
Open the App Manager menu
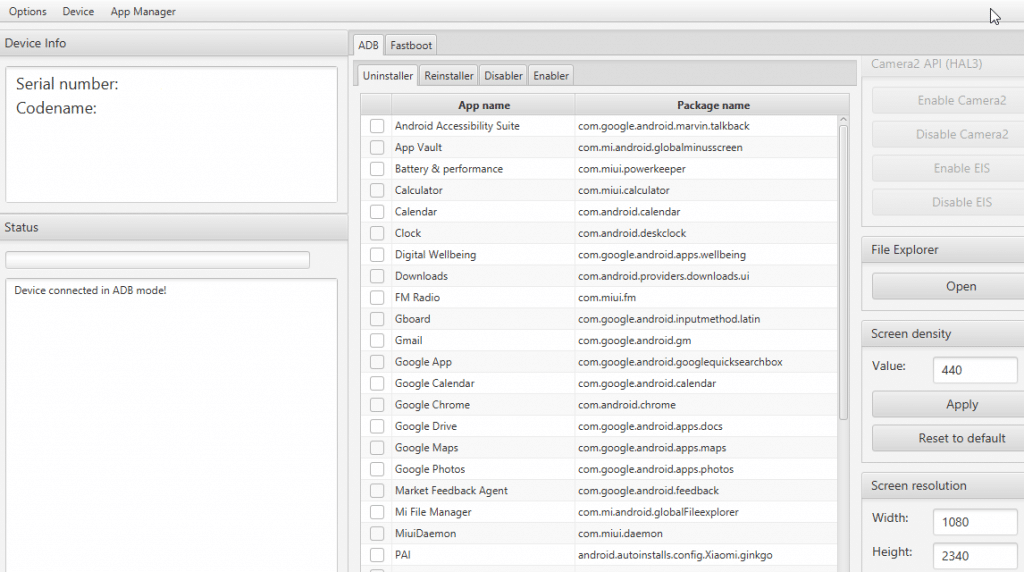pyautogui.click(x=143, y=12)
